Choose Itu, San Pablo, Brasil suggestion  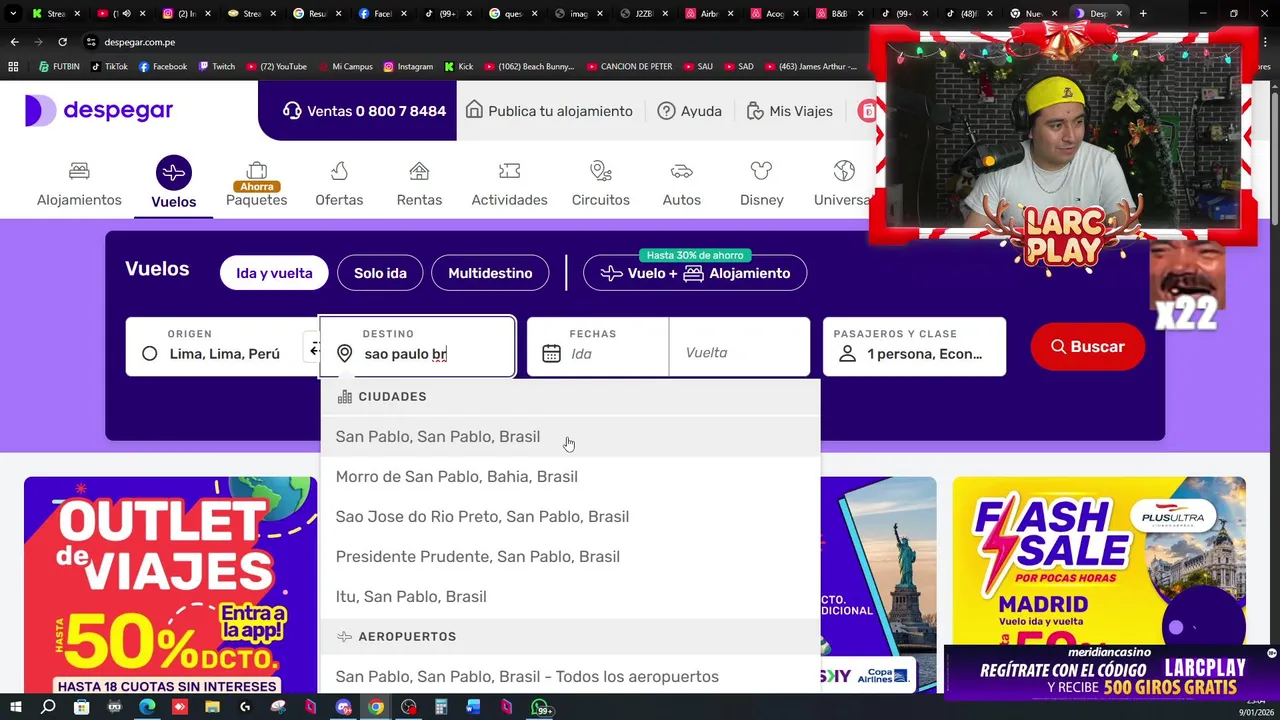coord(570,596)
